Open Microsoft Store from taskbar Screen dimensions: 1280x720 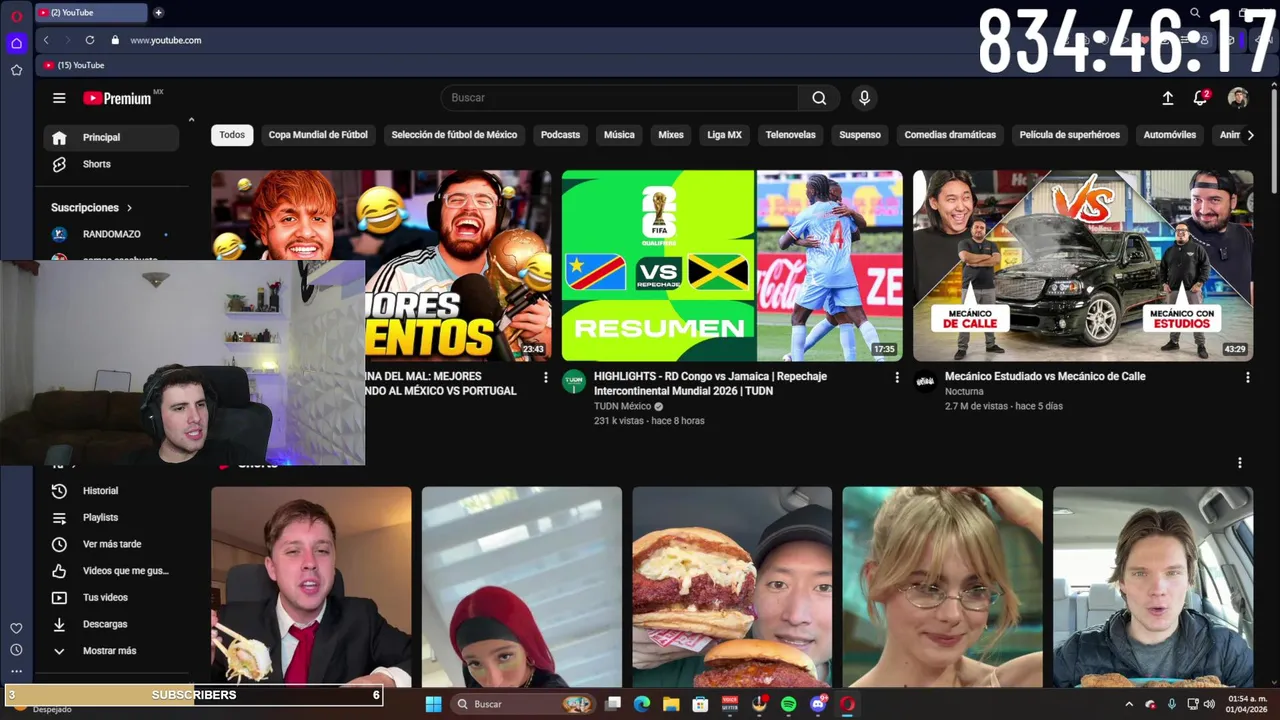click(700, 704)
